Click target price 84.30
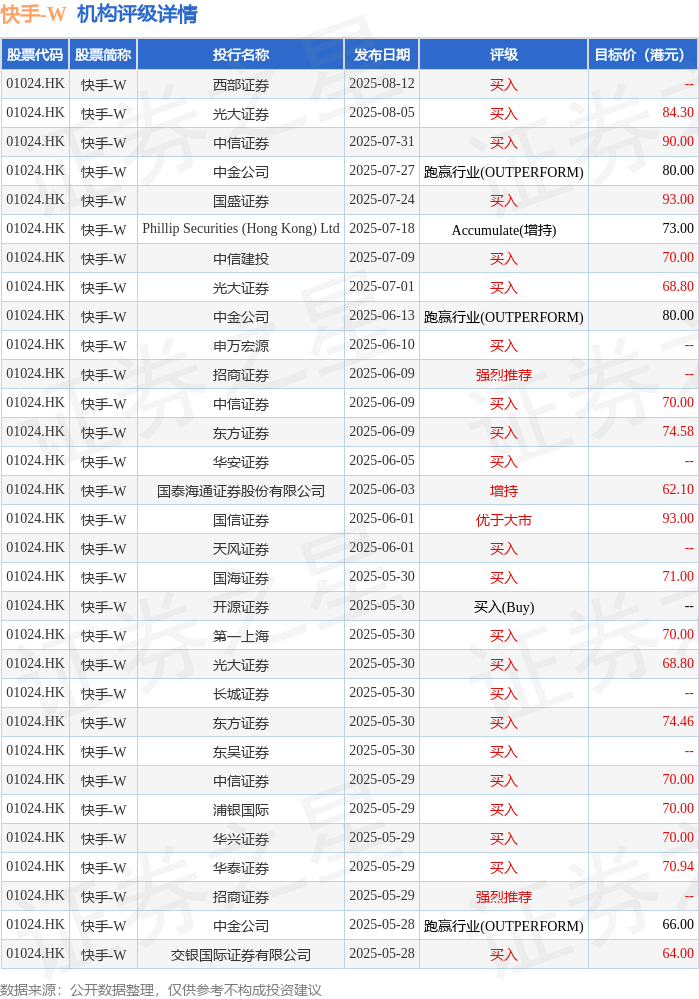The width and height of the screenshot is (699, 999). pos(678,113)
